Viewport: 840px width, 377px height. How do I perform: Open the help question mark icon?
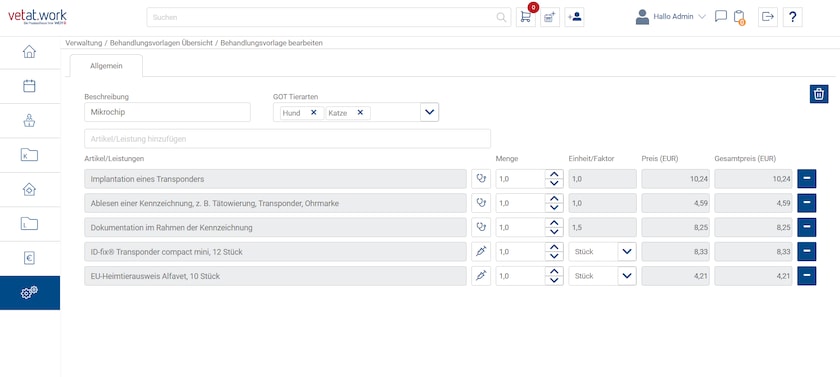point(793,17)
